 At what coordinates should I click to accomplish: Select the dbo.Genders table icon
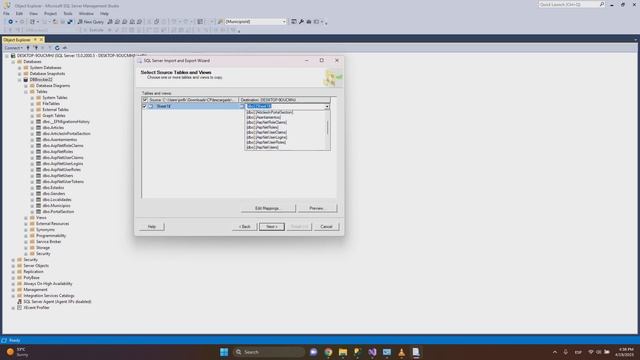[38, 193]
